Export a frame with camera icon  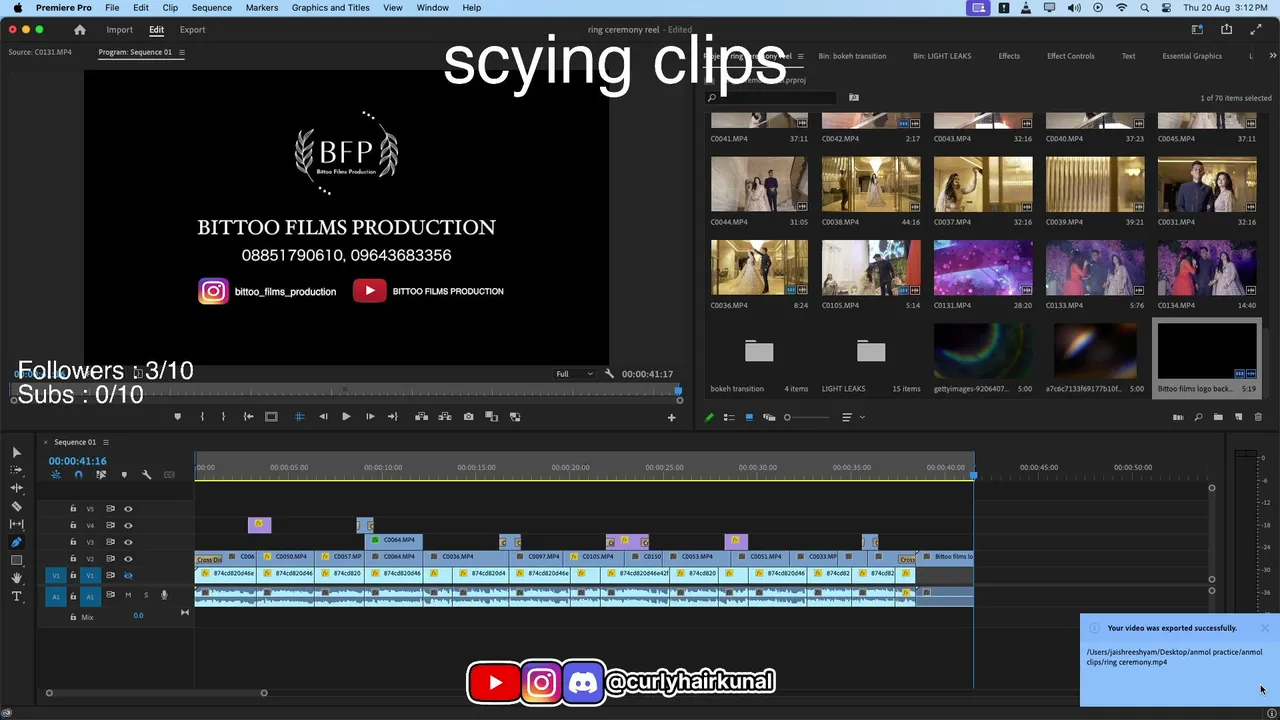pyautogui.click(x=469, y=417)
